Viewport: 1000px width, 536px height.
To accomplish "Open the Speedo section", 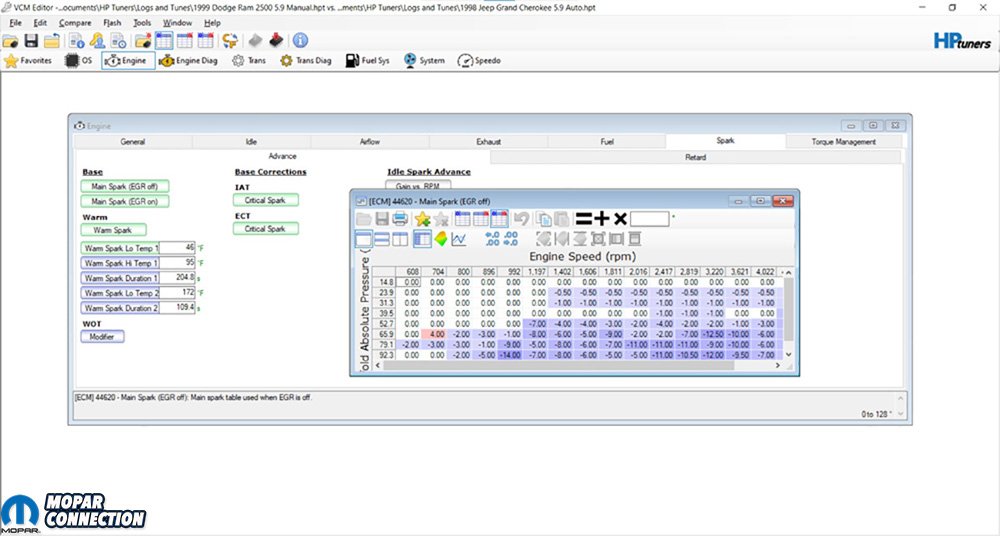I will (x=479, y=61).
